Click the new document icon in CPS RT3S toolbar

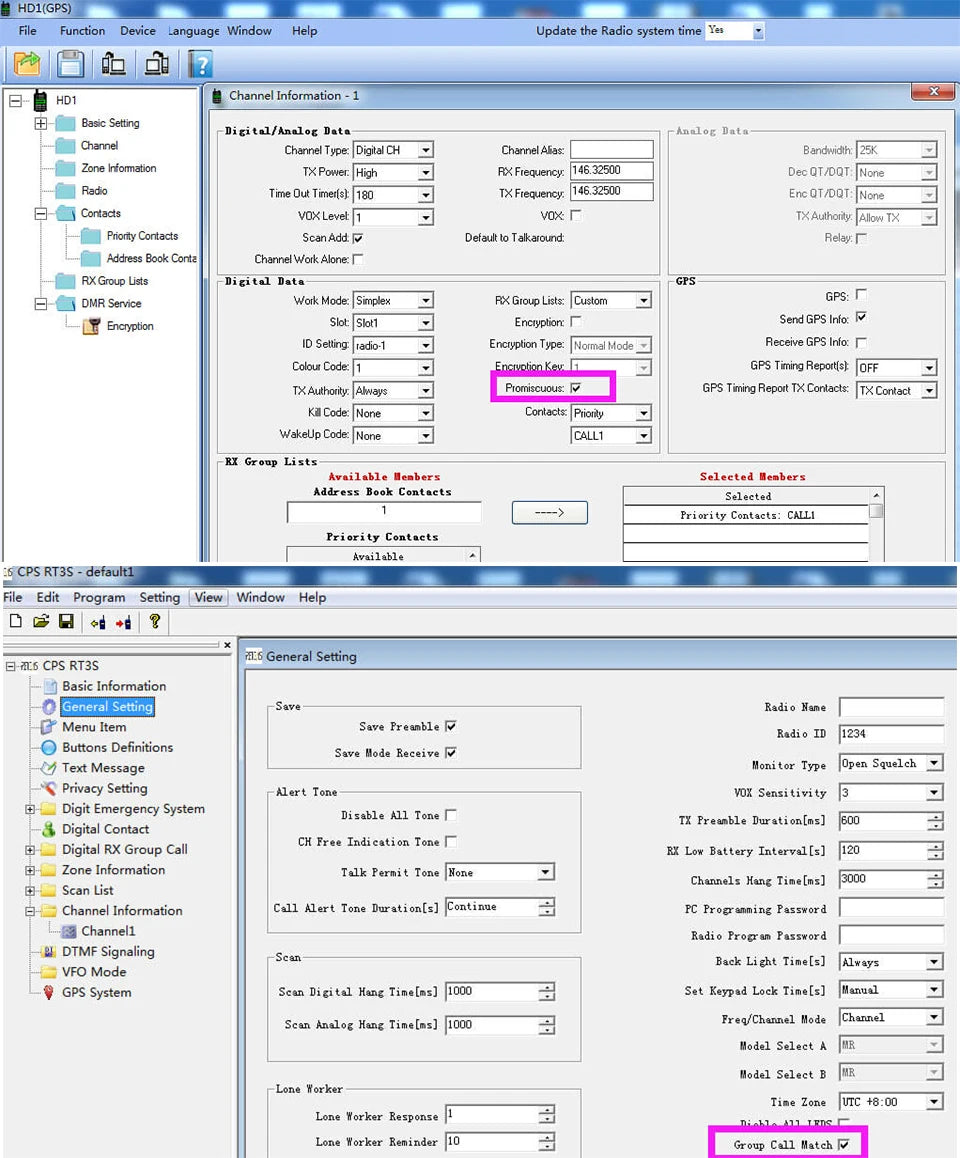pos(15,622)
